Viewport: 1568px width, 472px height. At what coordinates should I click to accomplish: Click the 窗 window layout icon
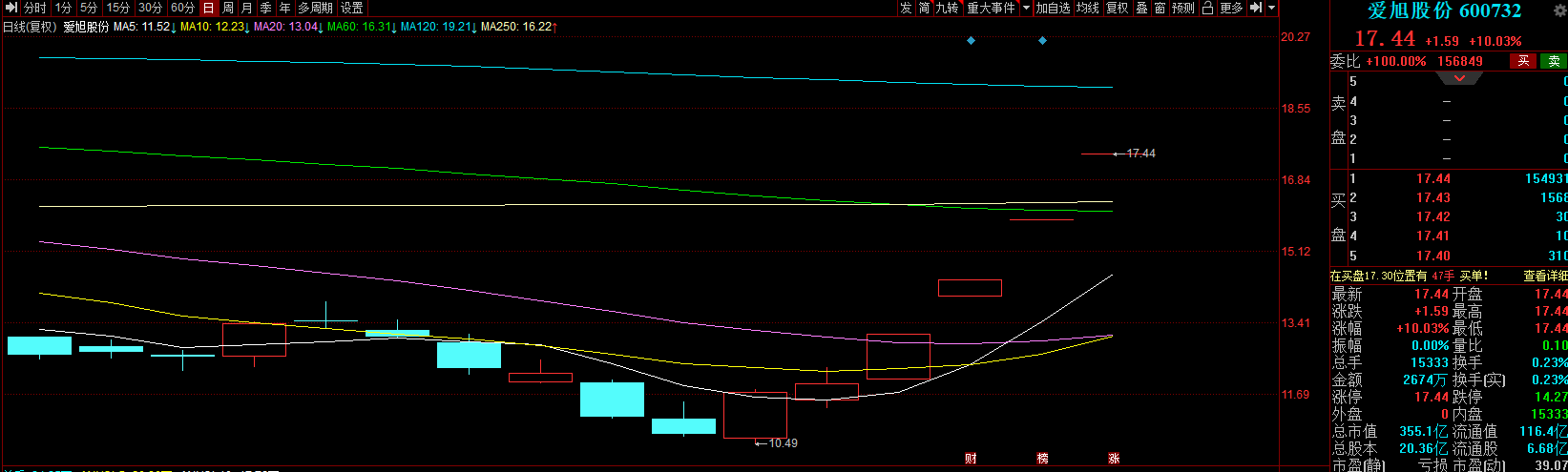[1160, 8]
